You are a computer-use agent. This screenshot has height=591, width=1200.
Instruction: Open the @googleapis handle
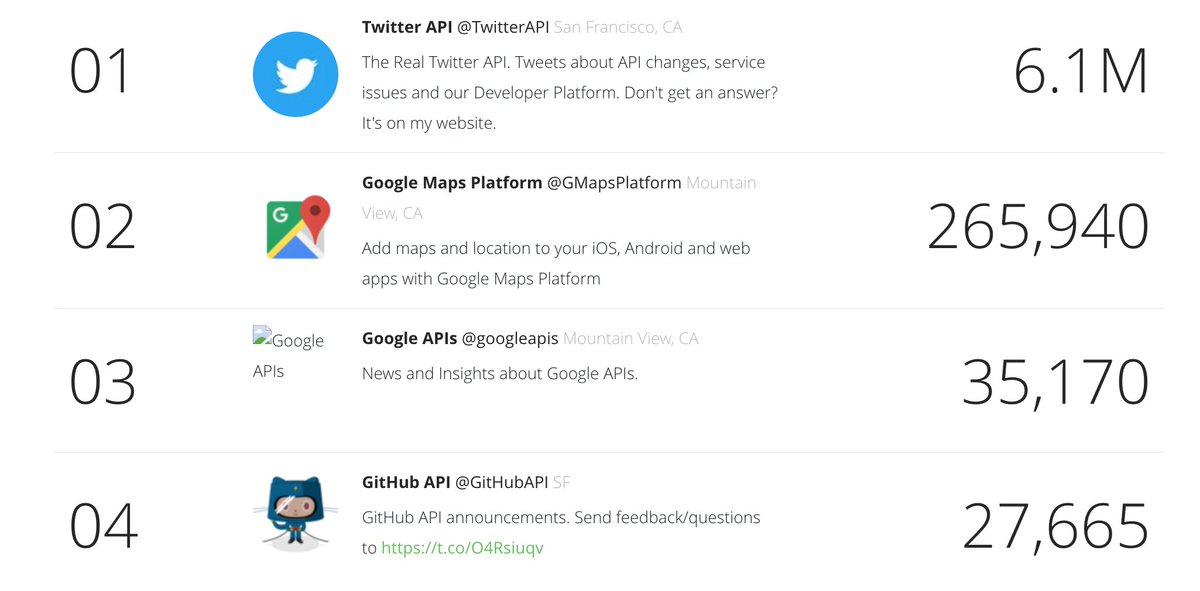pyautogui.click(x=510, y=339)
